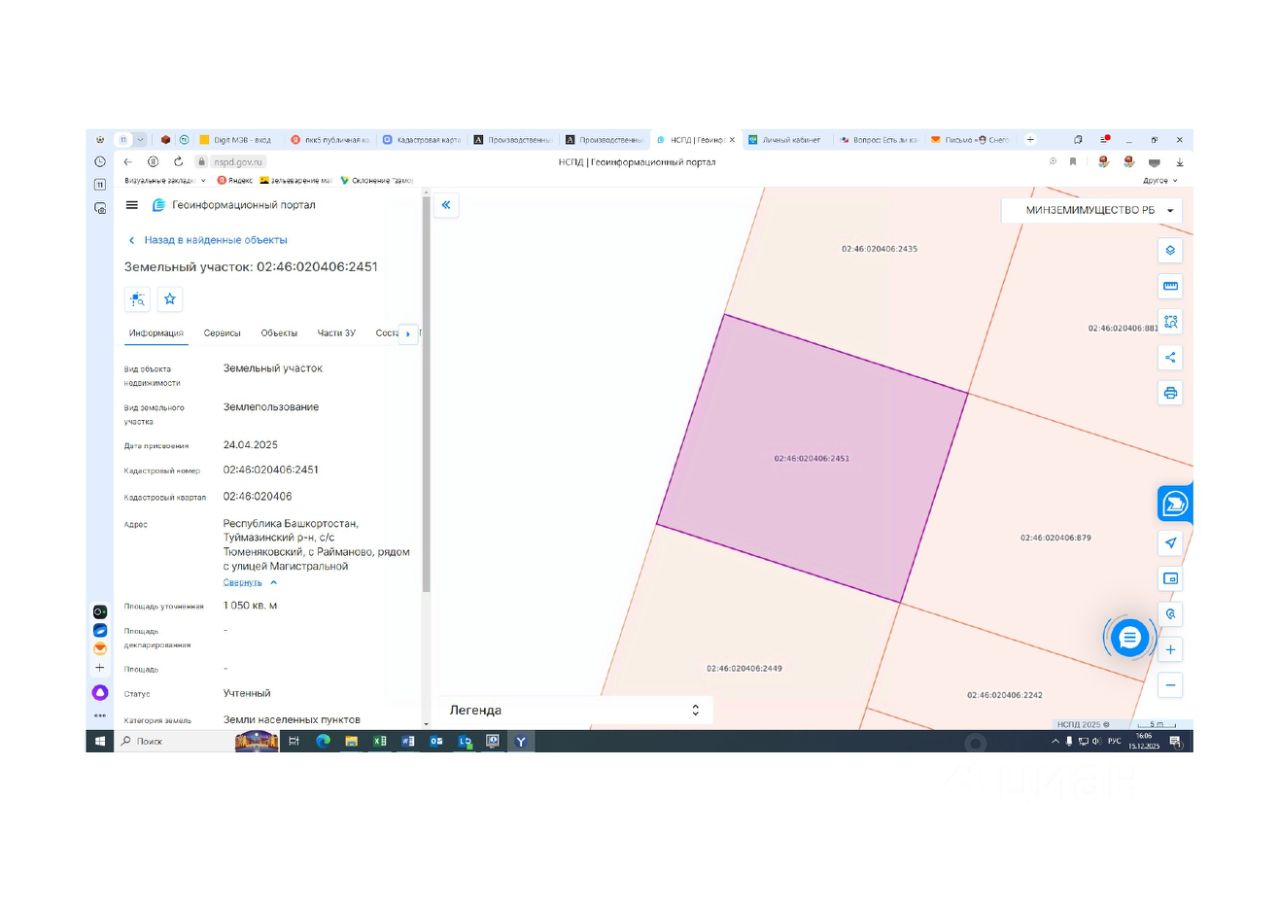
Task: Click the status value Учтенный
Action: (247, 693)
